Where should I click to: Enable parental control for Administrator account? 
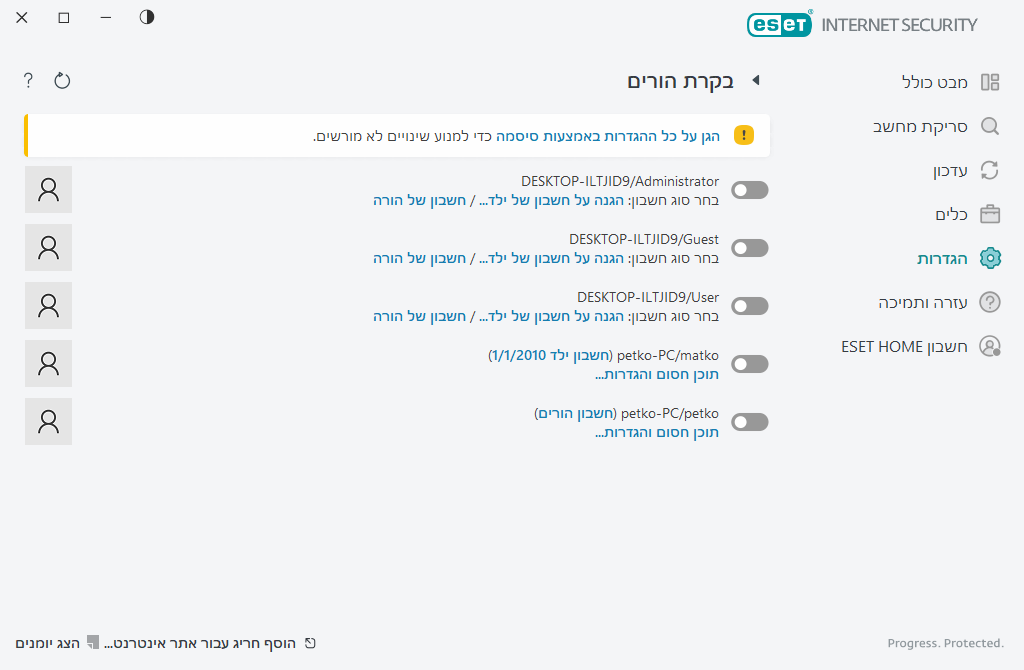[749, 189]
